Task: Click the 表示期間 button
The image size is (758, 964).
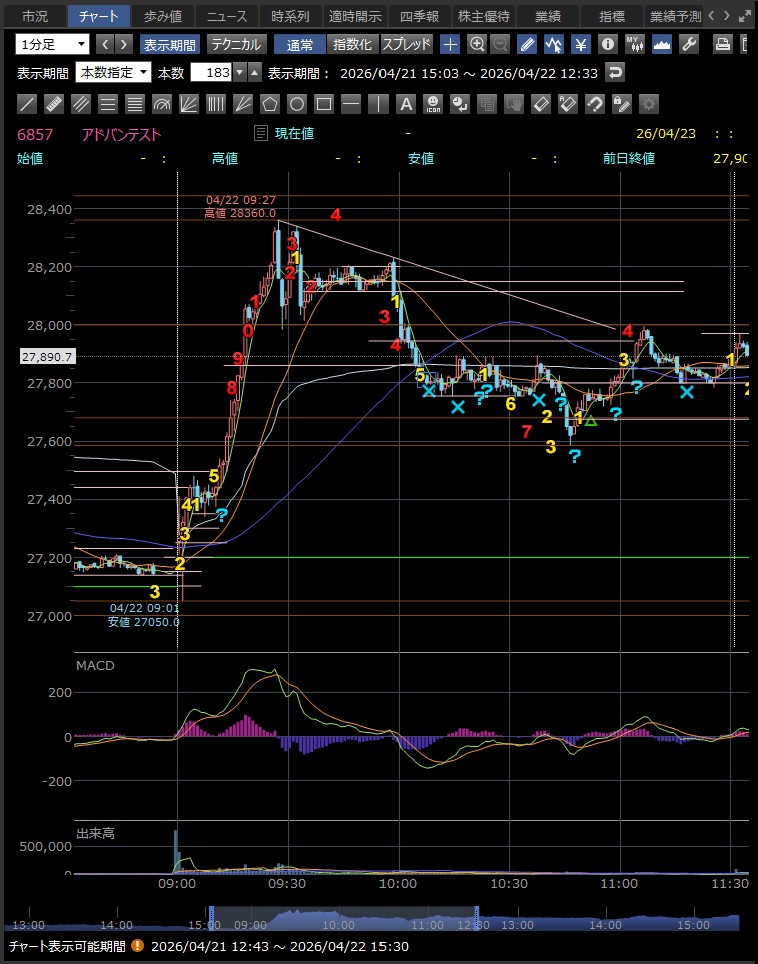Action: 169,44
